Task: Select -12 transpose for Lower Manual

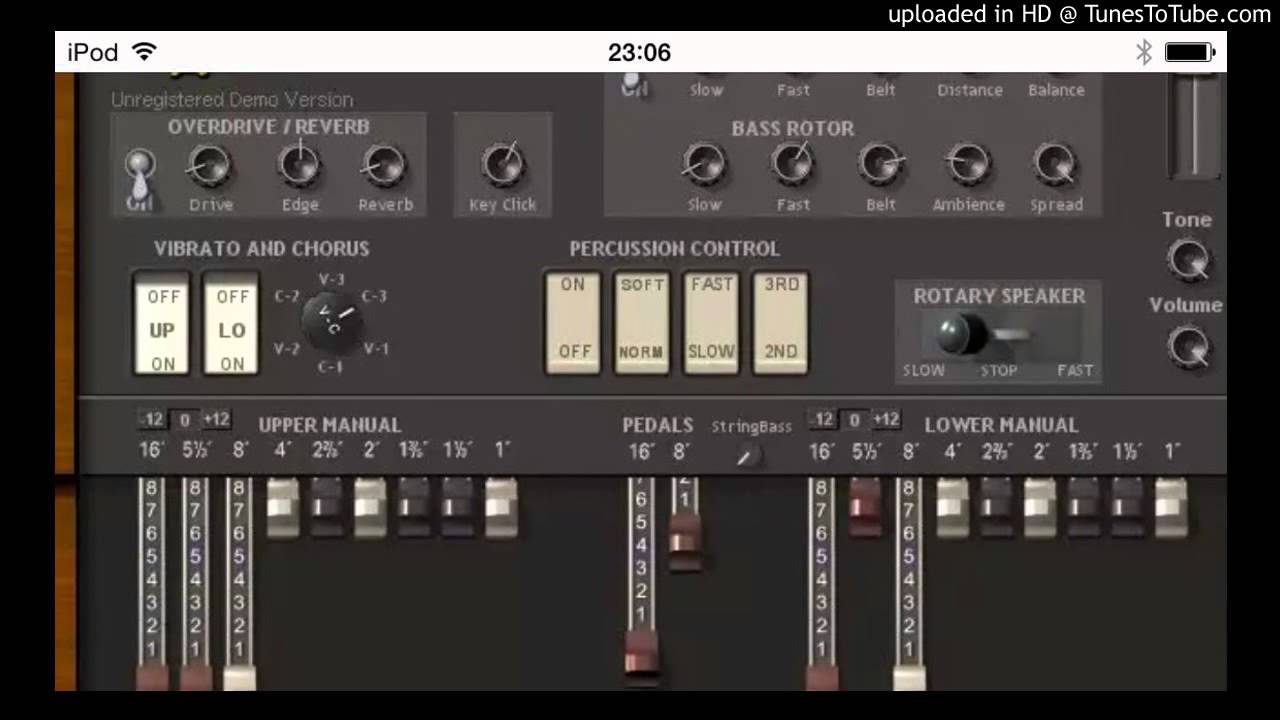Action: 822,420
